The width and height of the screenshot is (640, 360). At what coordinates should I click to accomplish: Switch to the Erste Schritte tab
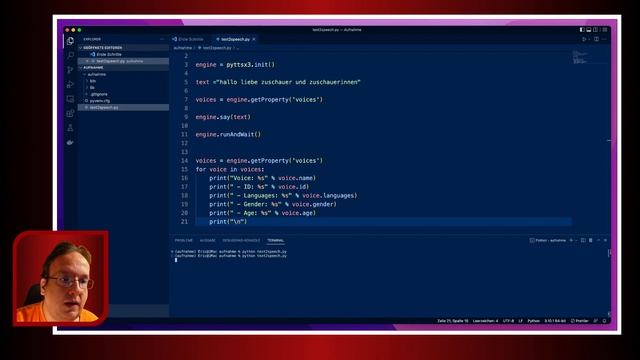[x=188, y=39]
